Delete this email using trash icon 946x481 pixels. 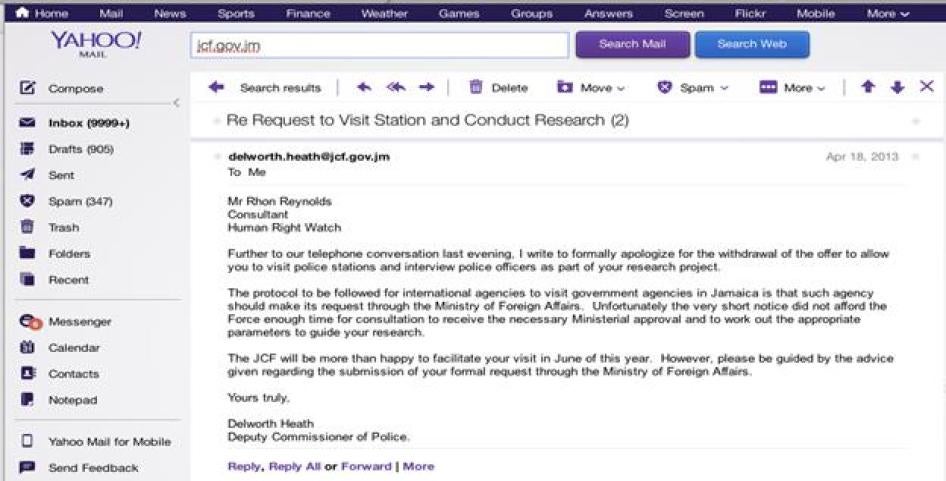[x=476, y=88]
